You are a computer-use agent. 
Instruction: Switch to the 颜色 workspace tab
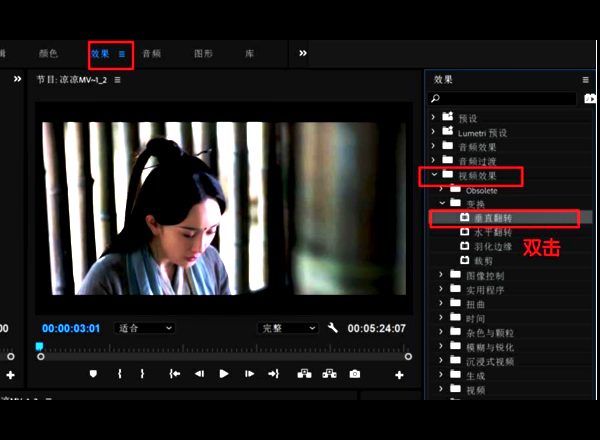coord(48,54)
